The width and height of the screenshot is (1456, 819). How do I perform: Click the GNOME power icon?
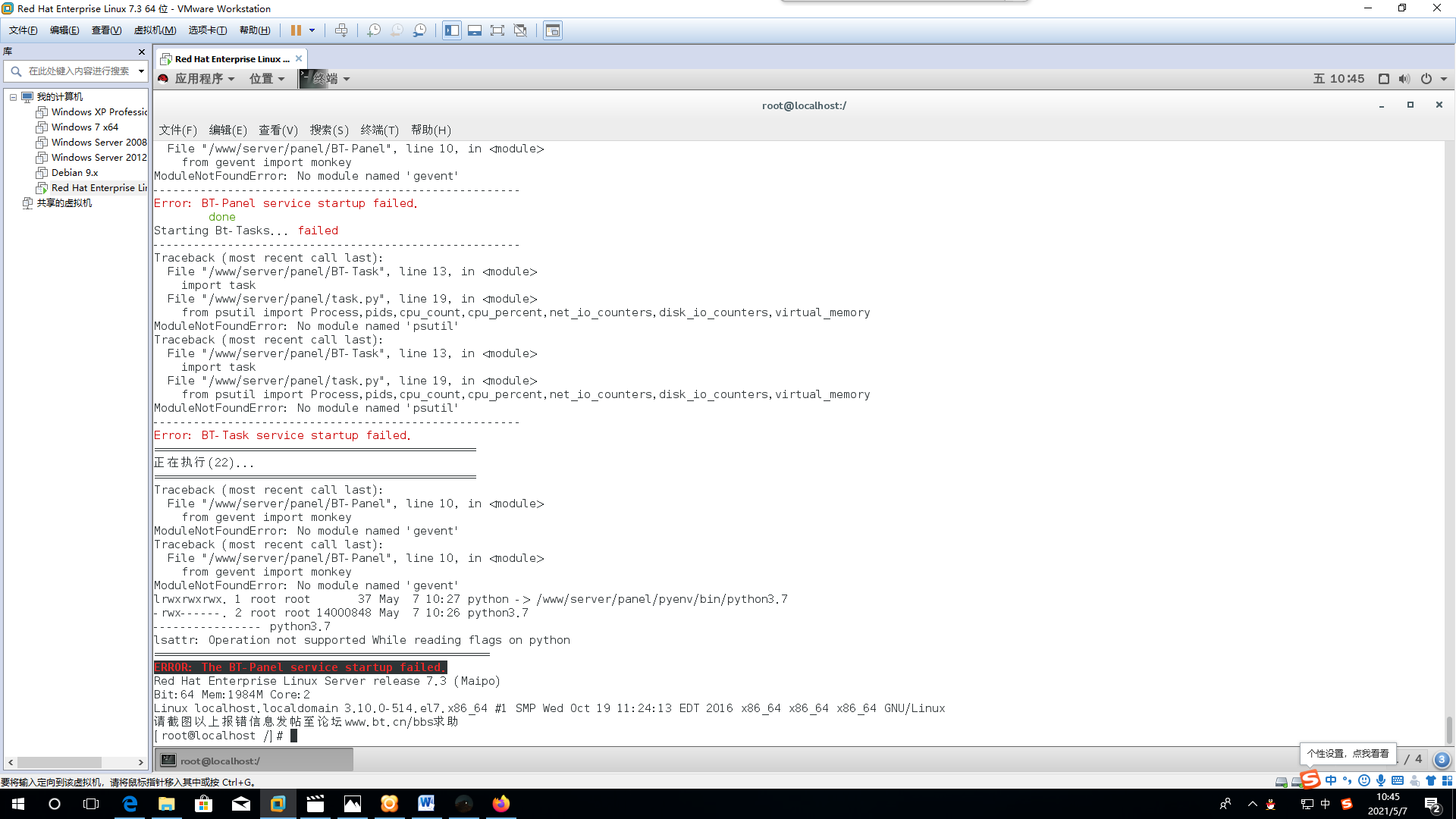1426,79
